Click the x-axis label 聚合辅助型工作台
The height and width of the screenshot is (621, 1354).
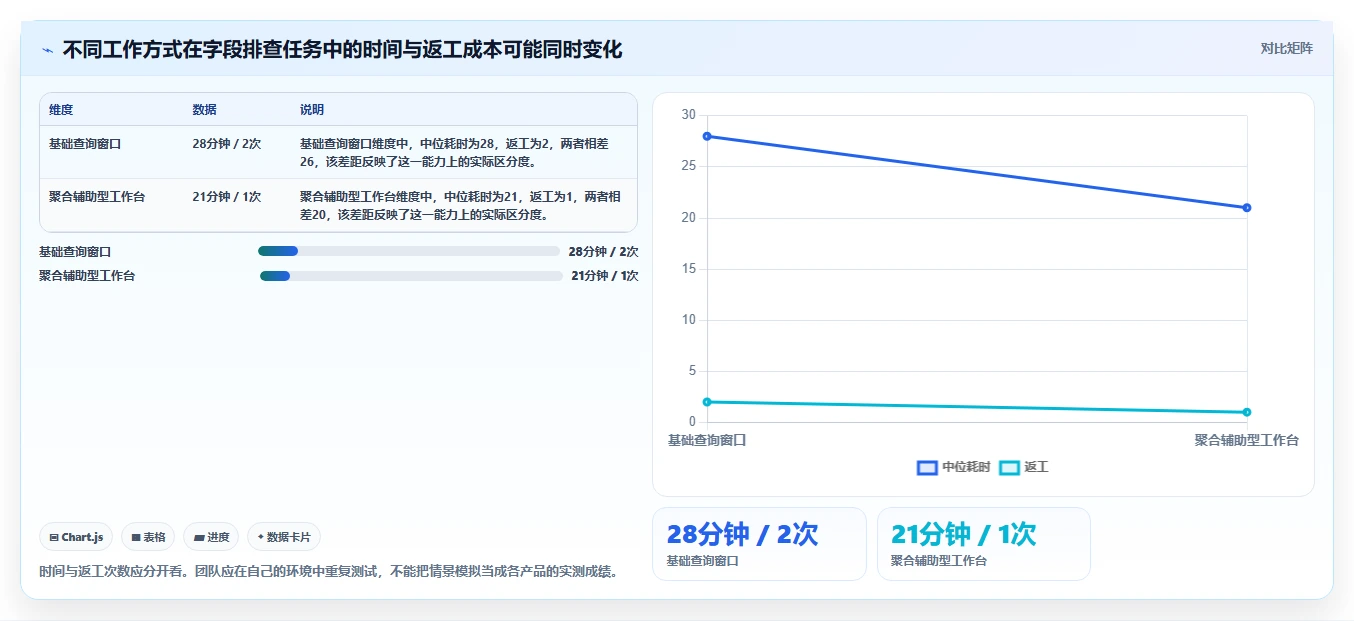pos(1246,440)
